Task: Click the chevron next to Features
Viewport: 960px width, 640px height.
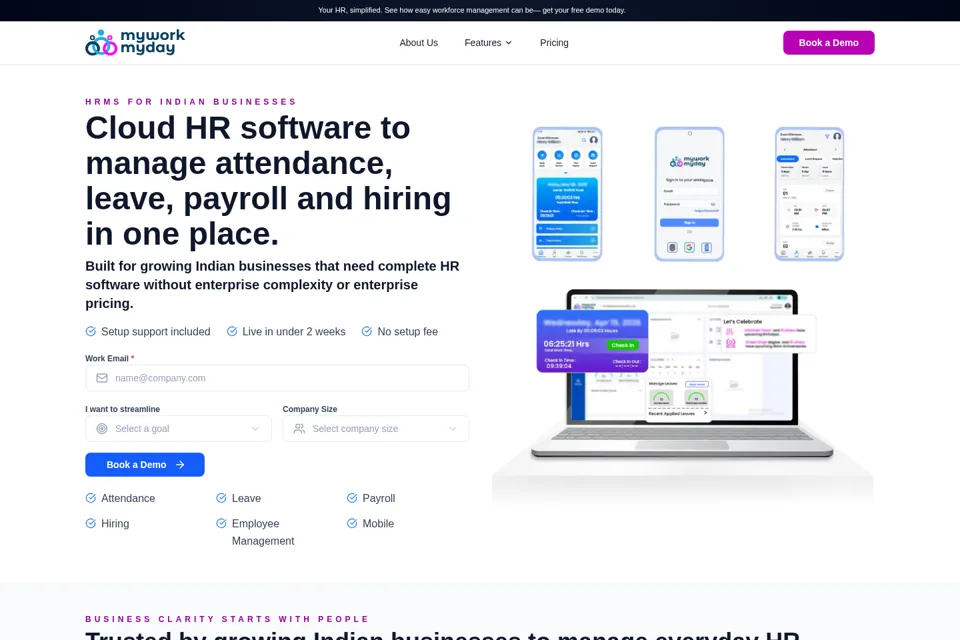Action: point(508,43)
